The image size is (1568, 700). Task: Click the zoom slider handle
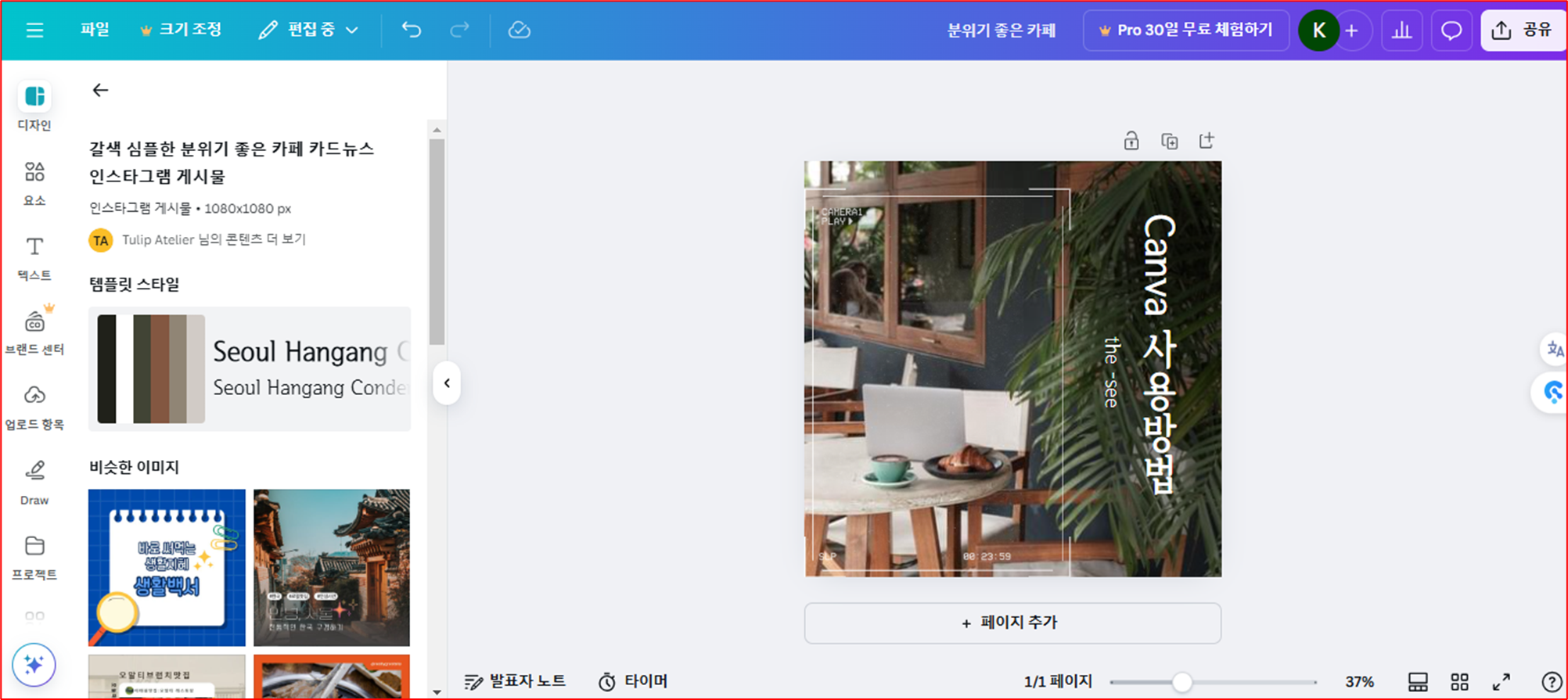[1182, 682]
